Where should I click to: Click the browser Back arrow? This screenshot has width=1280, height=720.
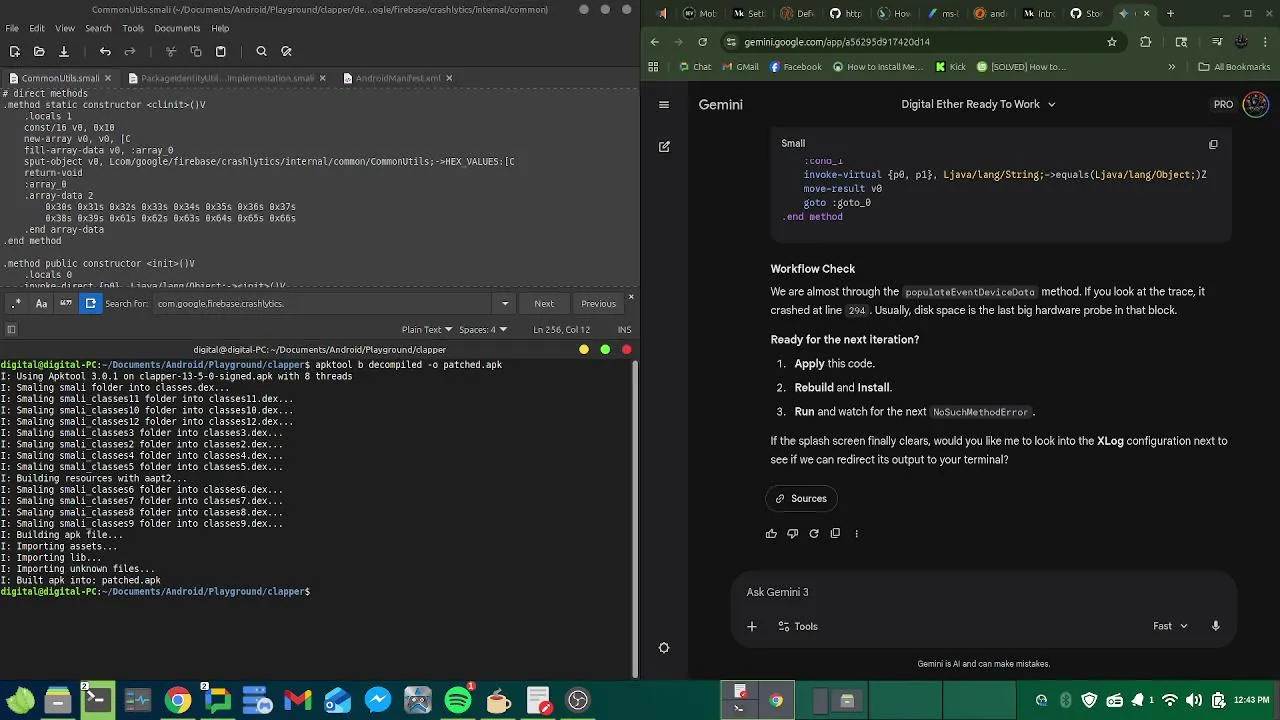click(655, 42)
